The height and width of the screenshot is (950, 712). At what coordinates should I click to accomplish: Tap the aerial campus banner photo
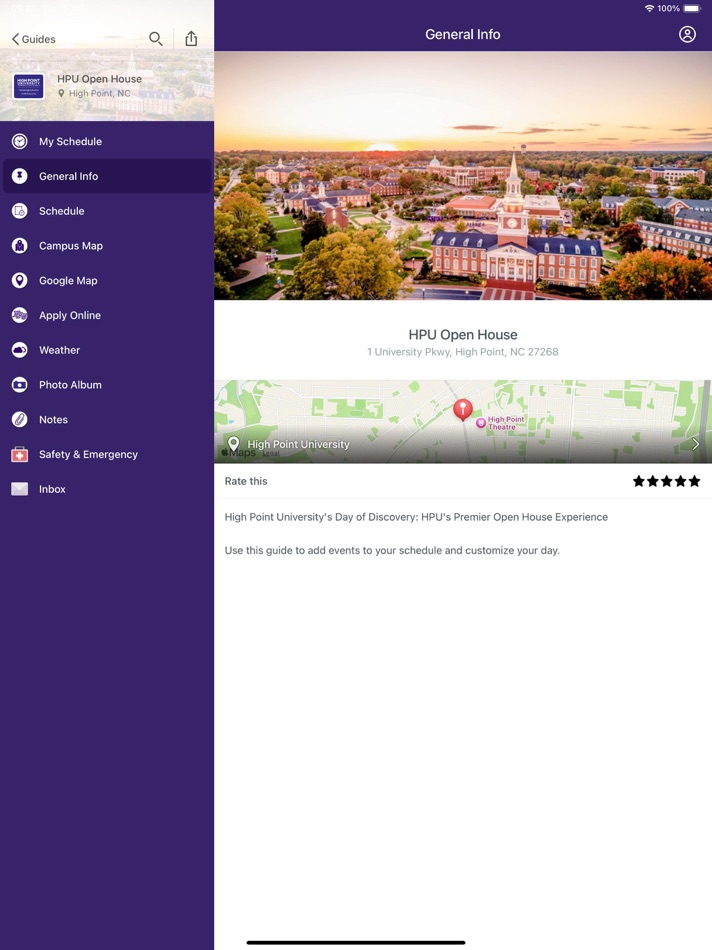click(x=463, y=176)
